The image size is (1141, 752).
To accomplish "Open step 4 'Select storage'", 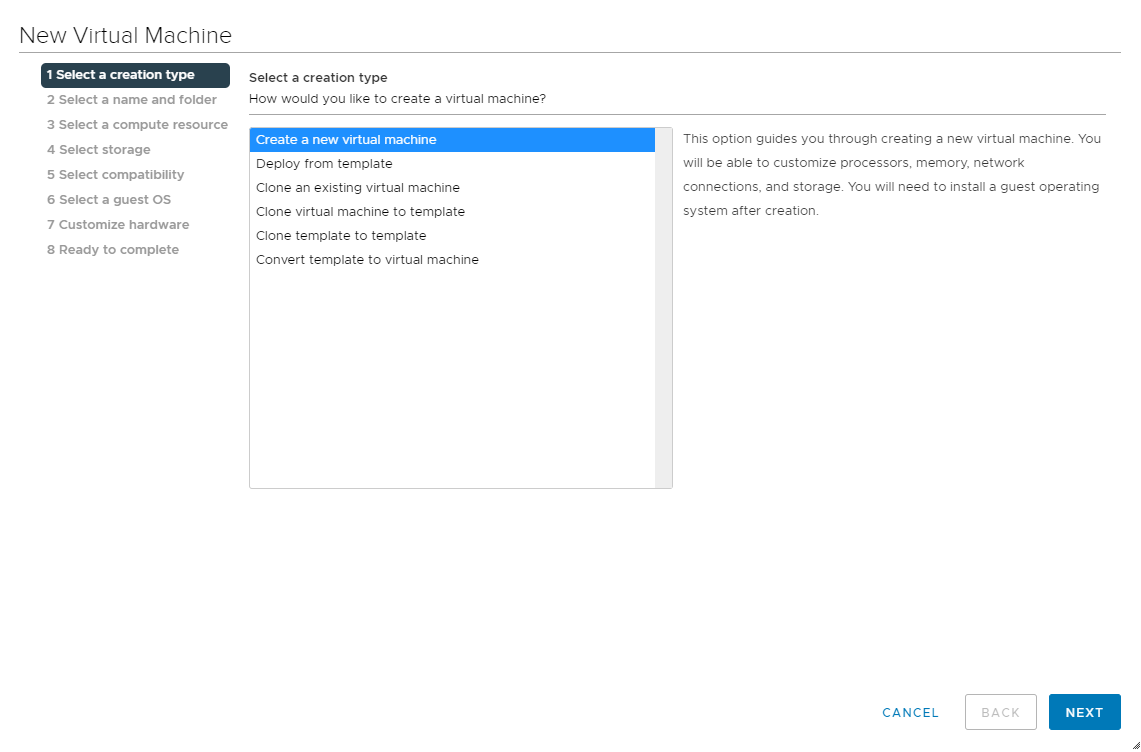I will coord(99,150).
